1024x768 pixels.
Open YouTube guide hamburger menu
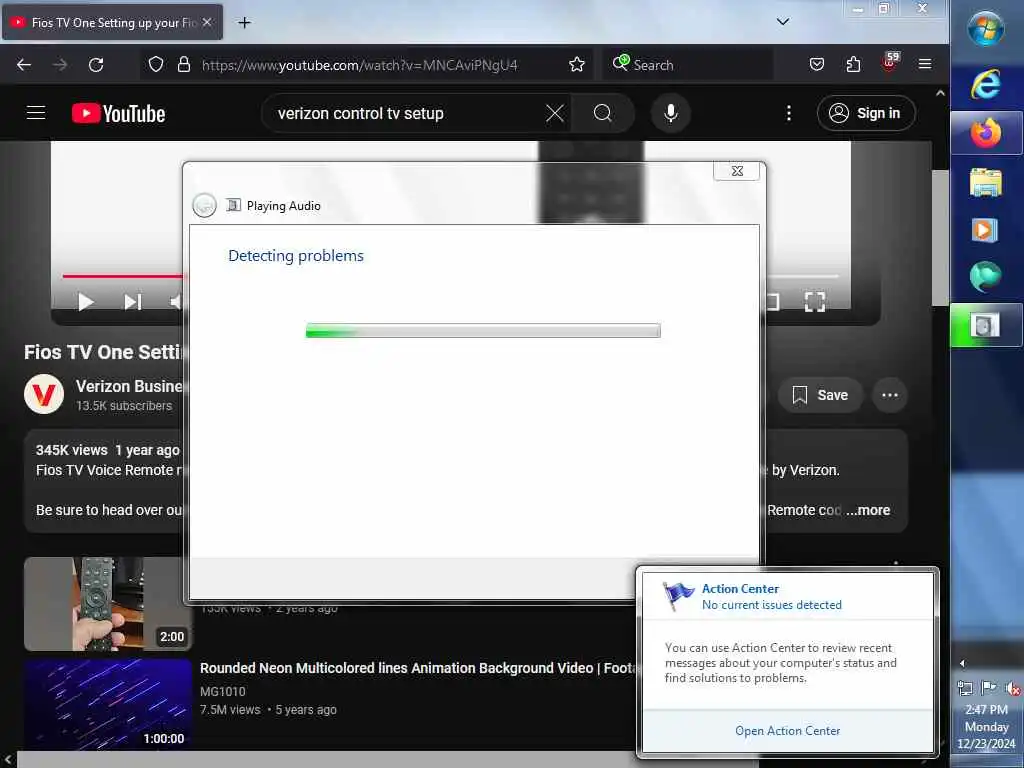coord(36,113)
